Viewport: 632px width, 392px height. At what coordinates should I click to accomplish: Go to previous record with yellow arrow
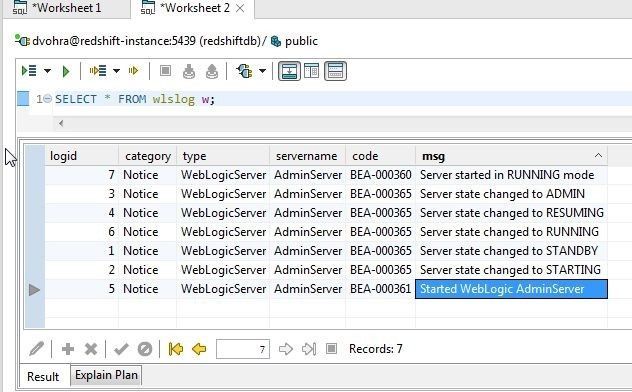[199, 349]
